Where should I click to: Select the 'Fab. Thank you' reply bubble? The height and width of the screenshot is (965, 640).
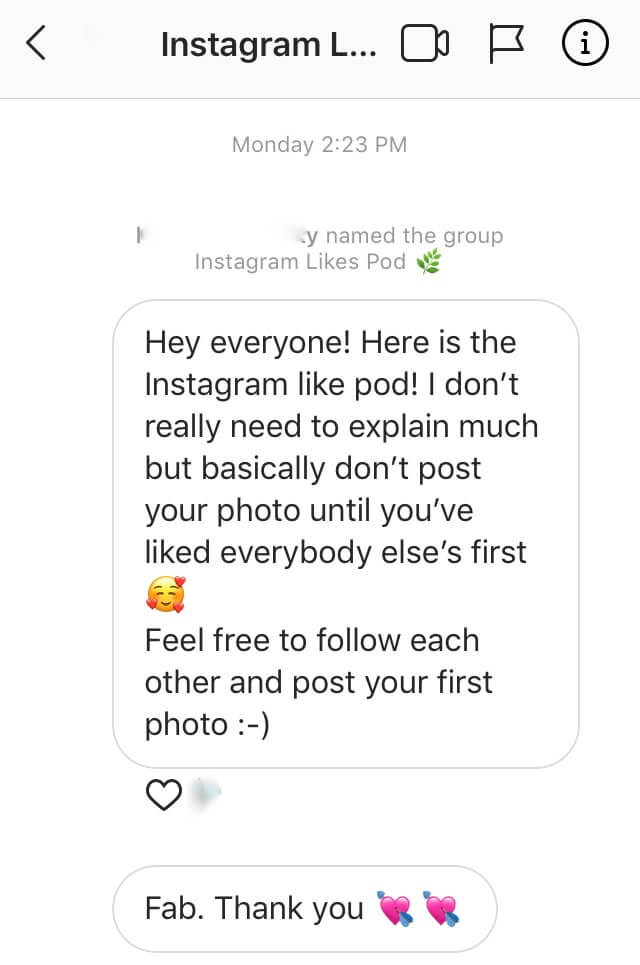coord(304,908)
